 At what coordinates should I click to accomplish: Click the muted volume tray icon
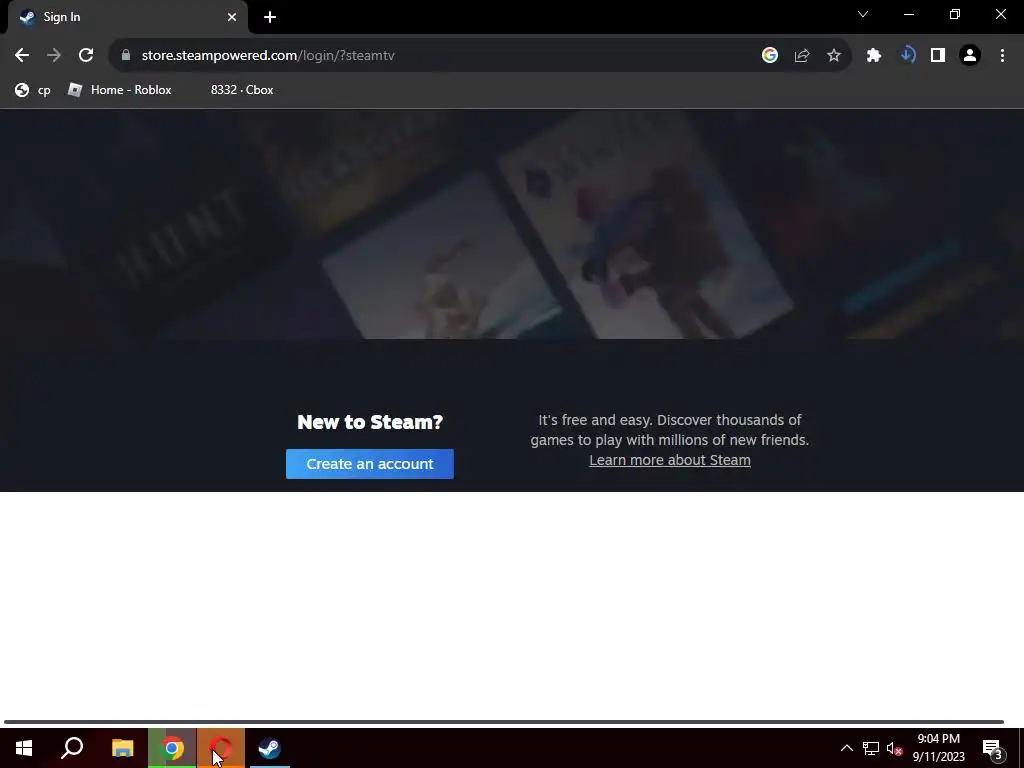coord(894,748)
